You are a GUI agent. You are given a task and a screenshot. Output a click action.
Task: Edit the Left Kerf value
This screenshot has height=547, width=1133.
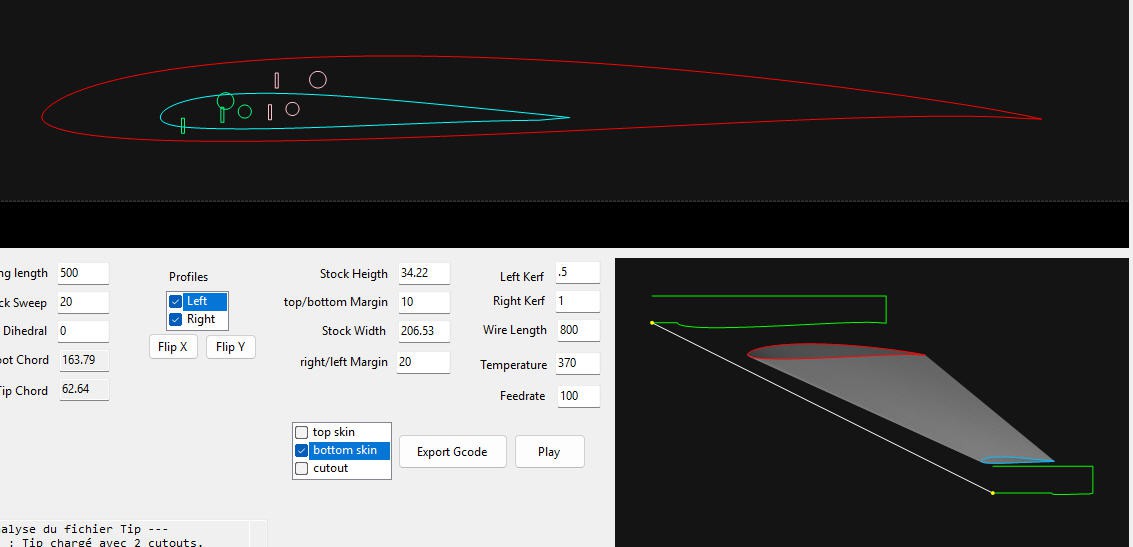577,272
